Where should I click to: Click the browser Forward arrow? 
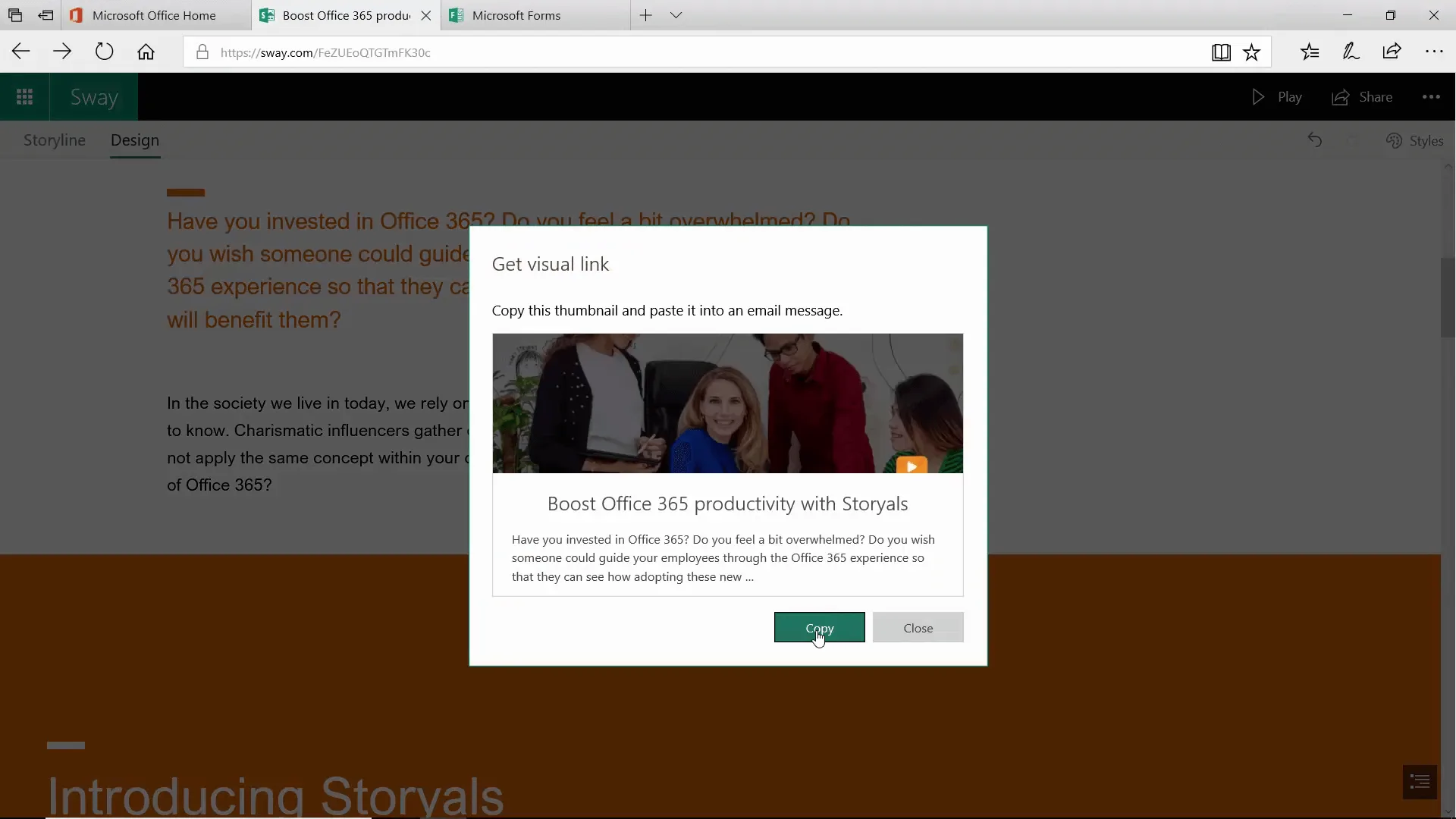[x=62, y=52]
